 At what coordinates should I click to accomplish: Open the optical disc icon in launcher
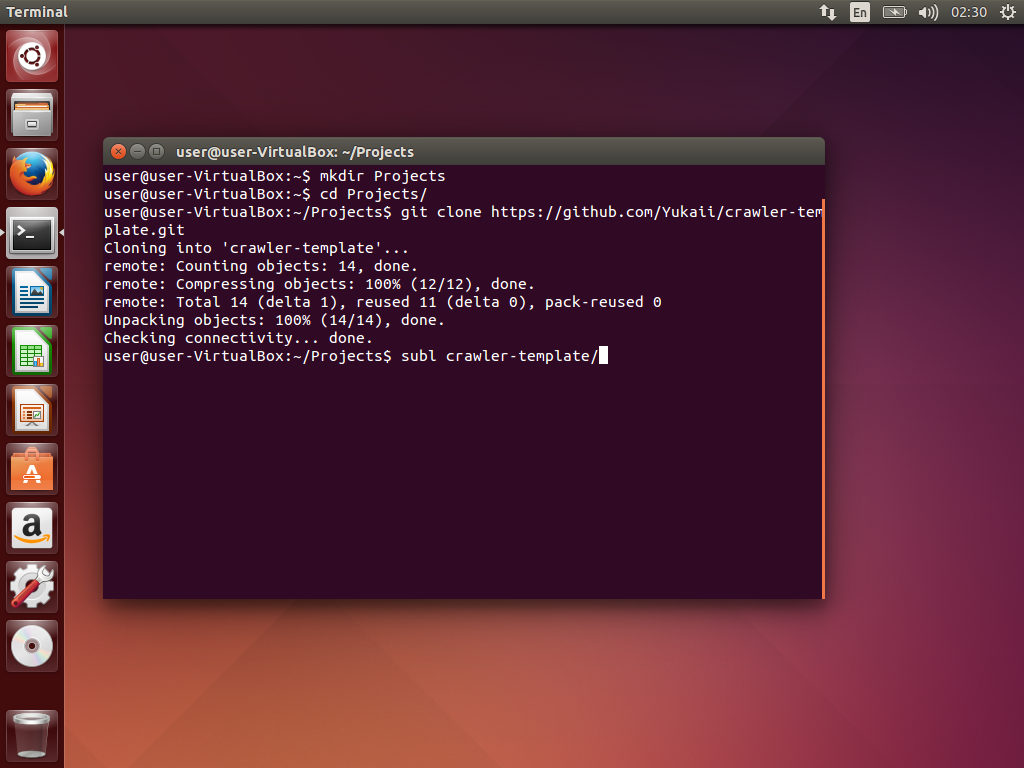(x=32, y=646)
